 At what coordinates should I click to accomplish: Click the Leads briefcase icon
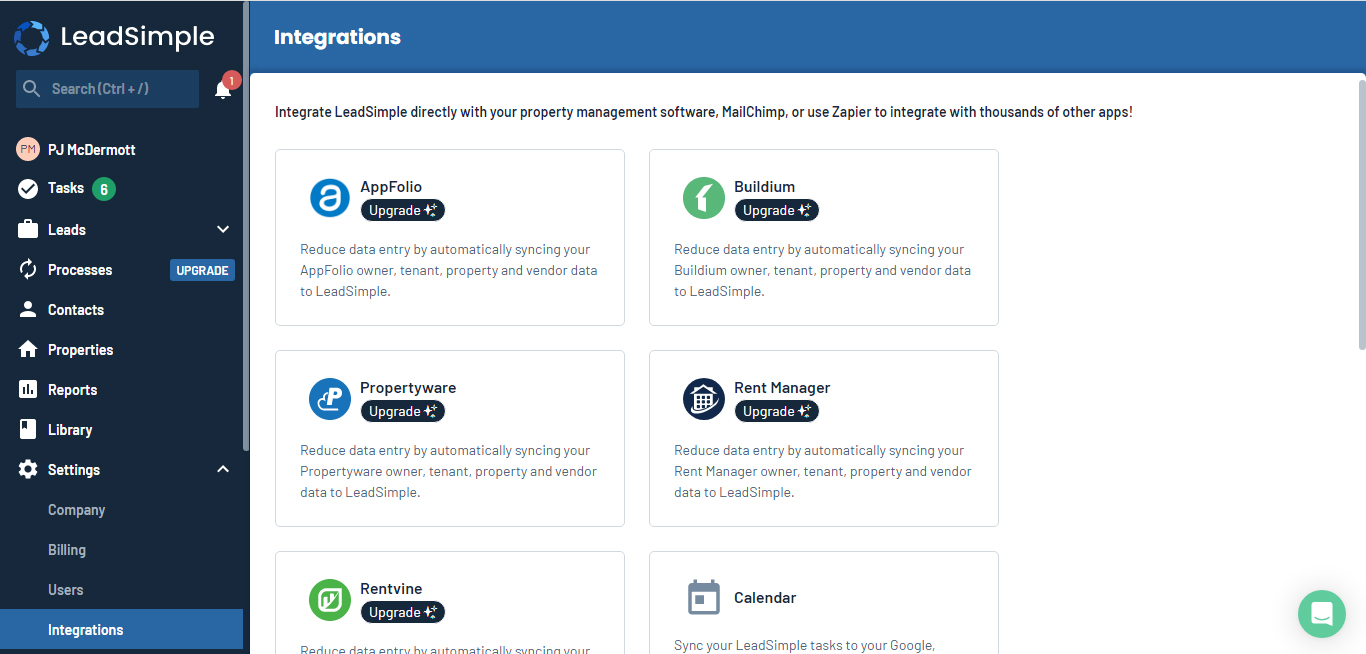pyautogui.click(x=28, y=229)
